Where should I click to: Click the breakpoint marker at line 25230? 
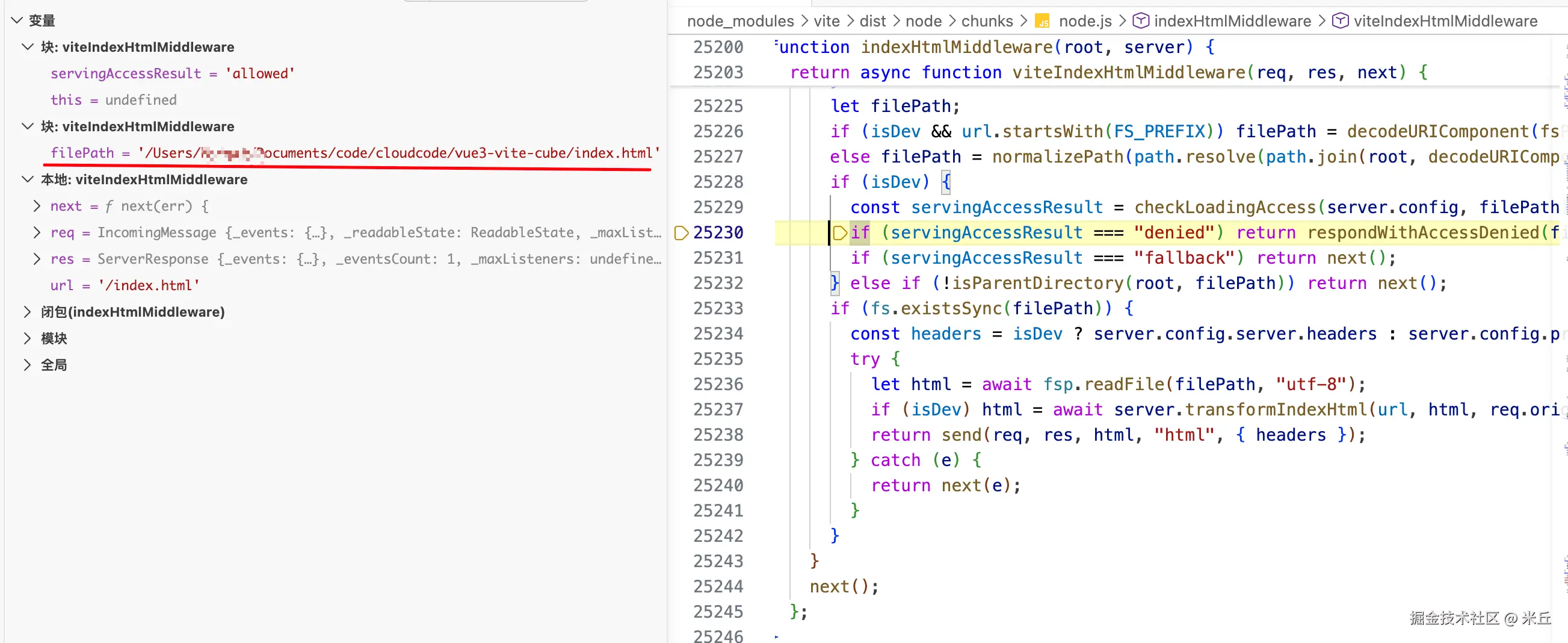coord(681,232)
